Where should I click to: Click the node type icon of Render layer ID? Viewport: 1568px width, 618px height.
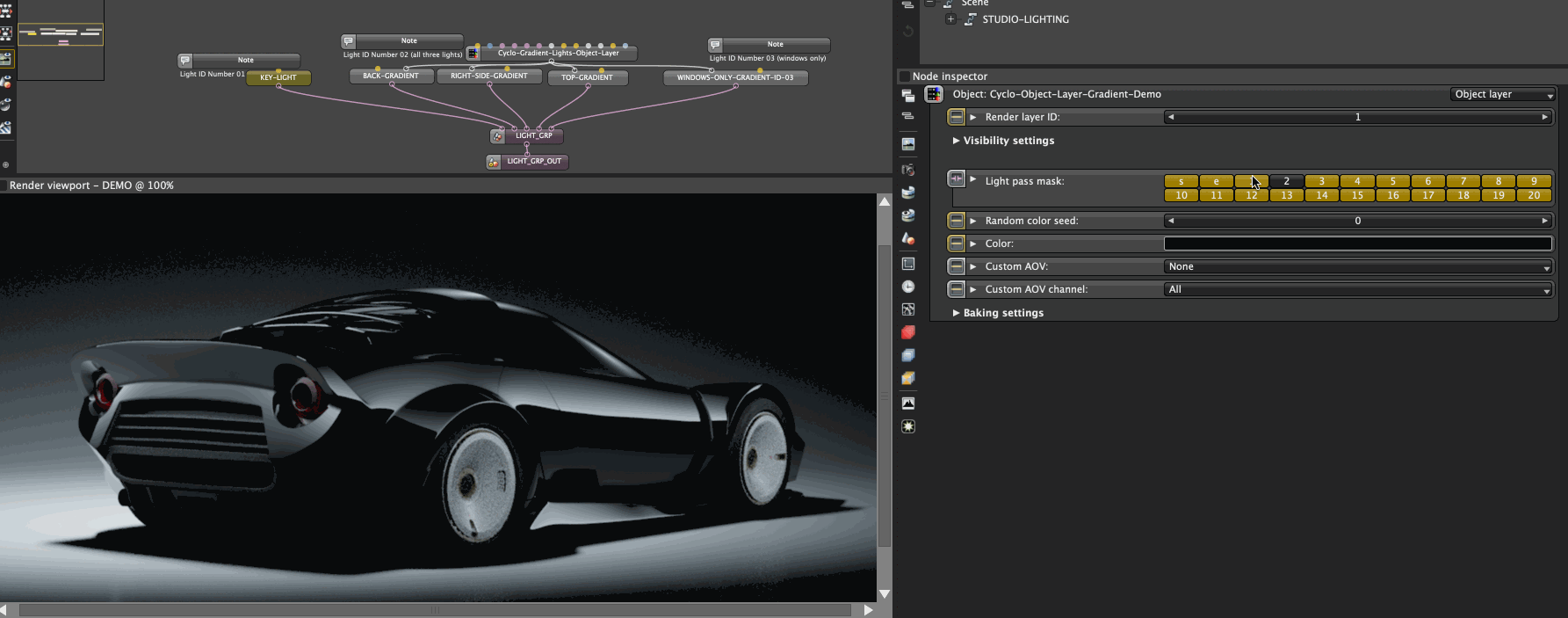[x=956, y=117]
